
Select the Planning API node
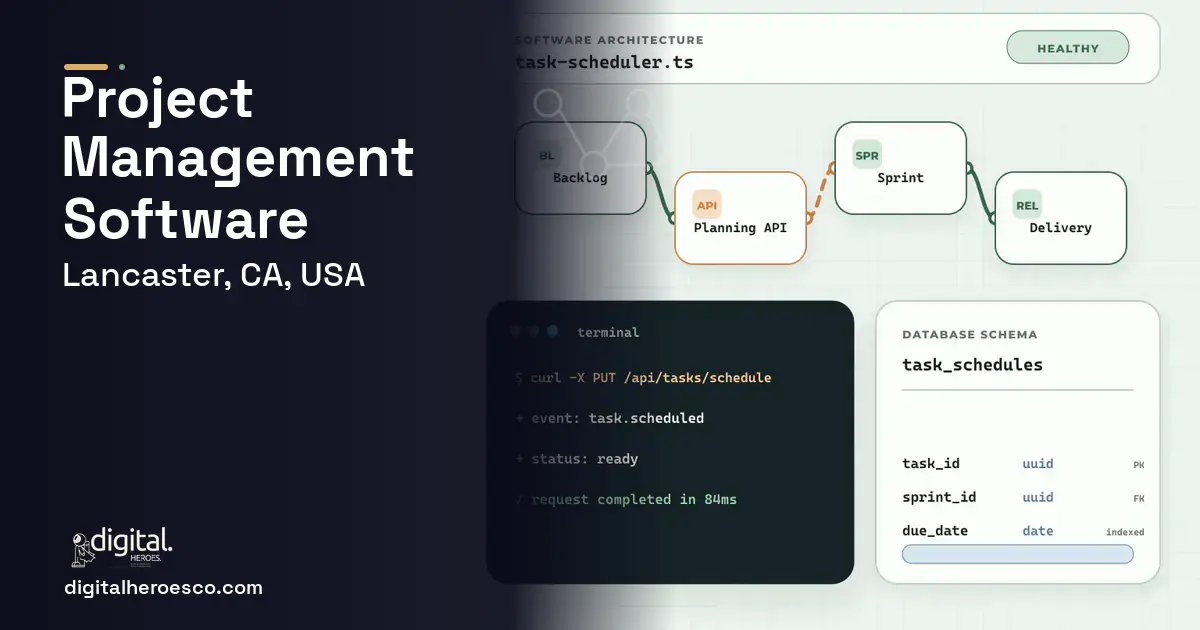click(x=740, y=218)
